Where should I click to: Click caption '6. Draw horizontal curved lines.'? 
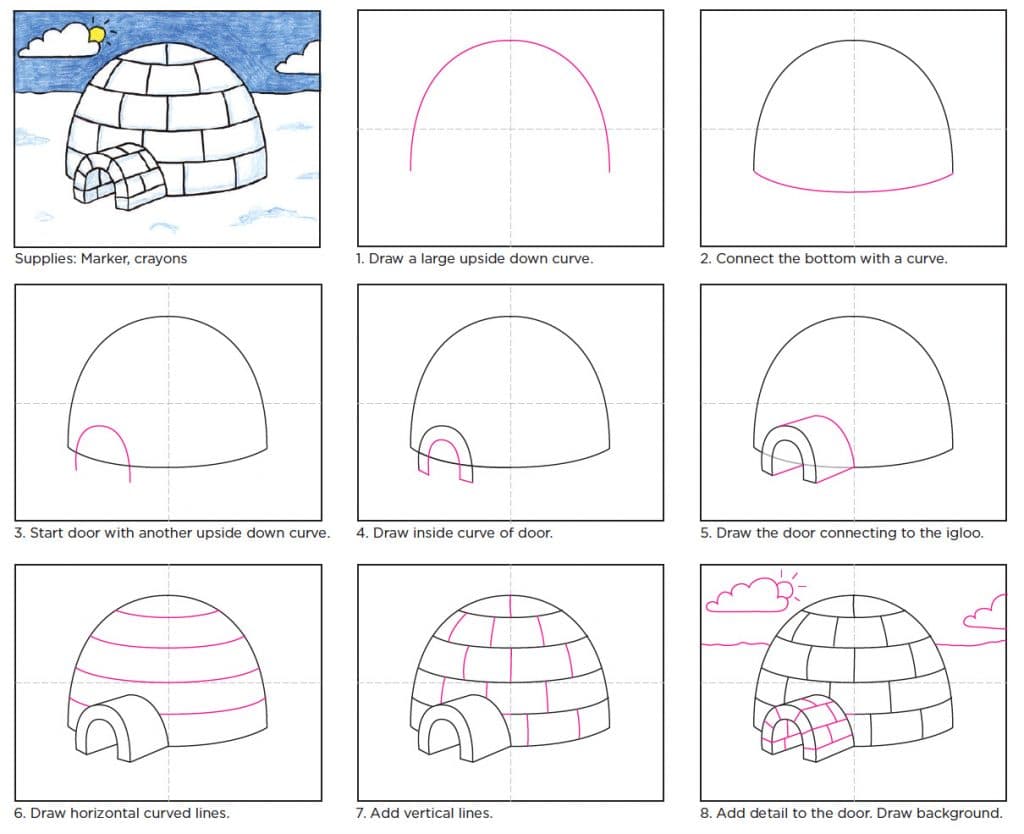121,813
